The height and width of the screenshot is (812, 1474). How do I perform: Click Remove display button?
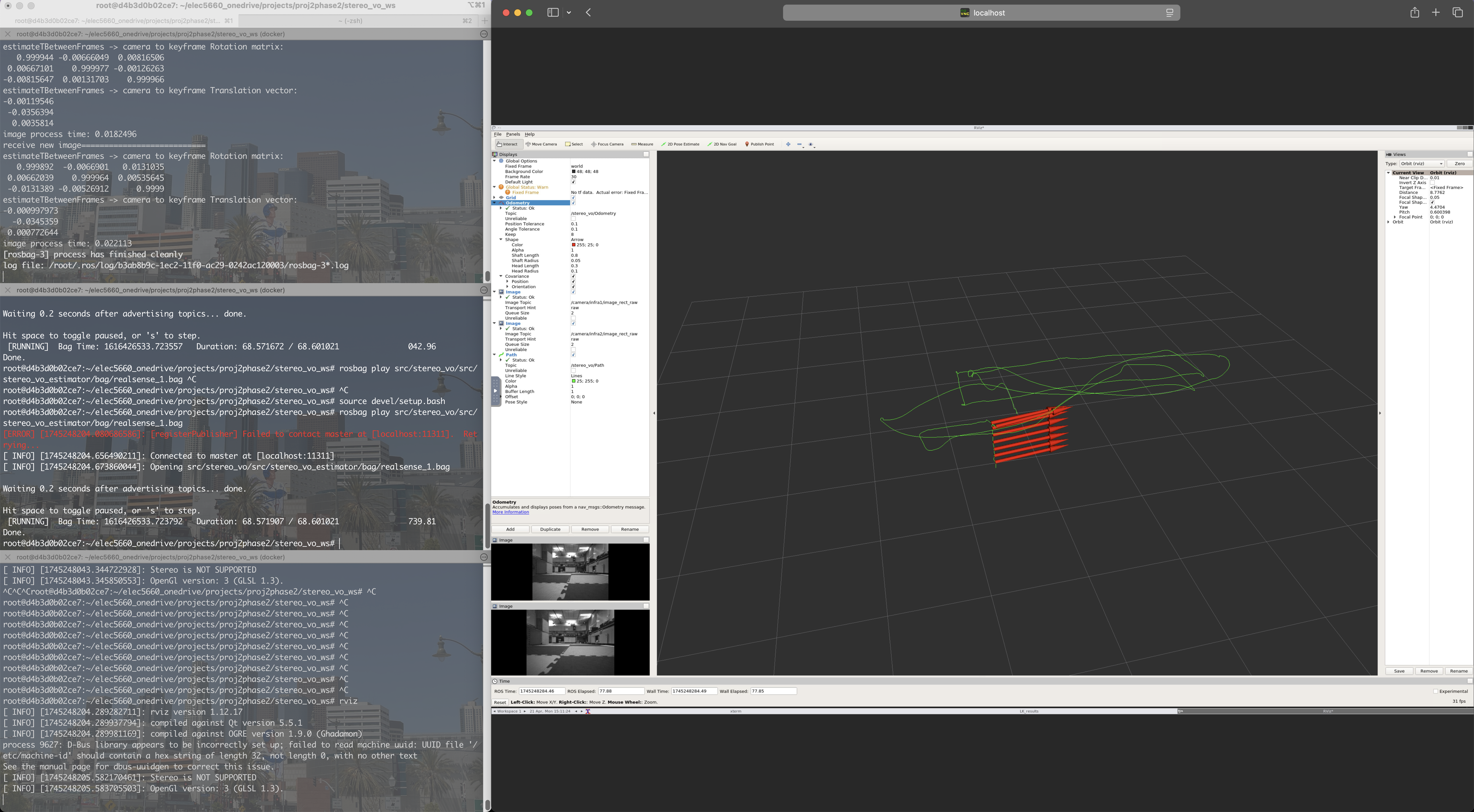(590, 529)
